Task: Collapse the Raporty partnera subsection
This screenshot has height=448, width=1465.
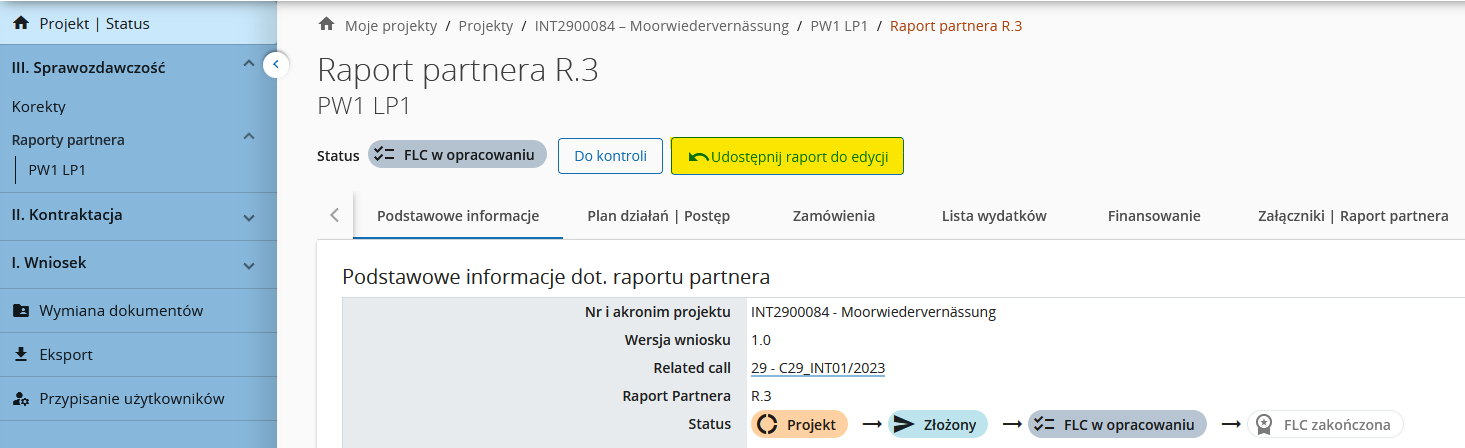Action: [249, 137]
